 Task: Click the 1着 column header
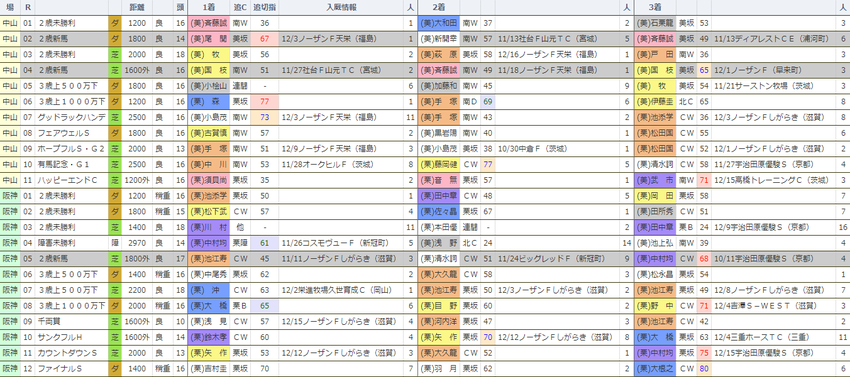(209, 8)
